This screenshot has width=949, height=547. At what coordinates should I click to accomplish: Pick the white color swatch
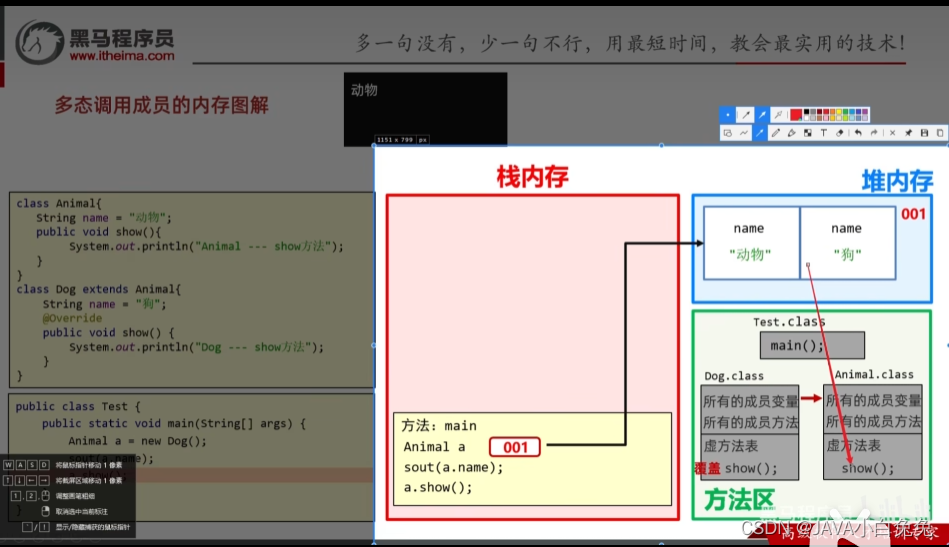point(807,118)
